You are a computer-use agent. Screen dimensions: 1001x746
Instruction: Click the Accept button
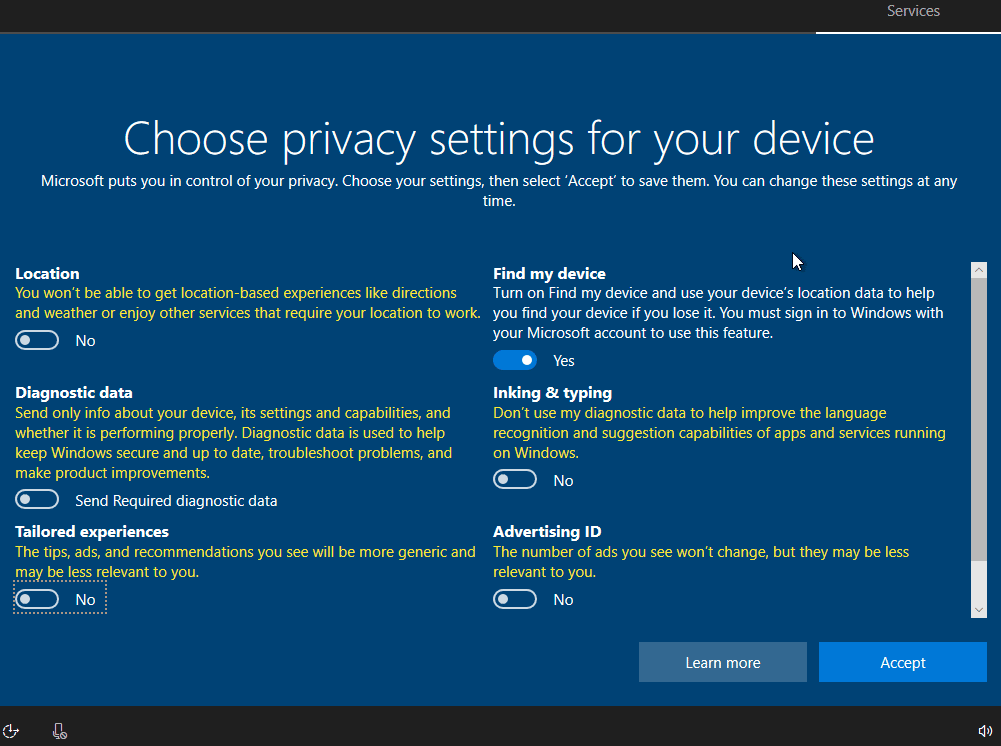point(901,662)
